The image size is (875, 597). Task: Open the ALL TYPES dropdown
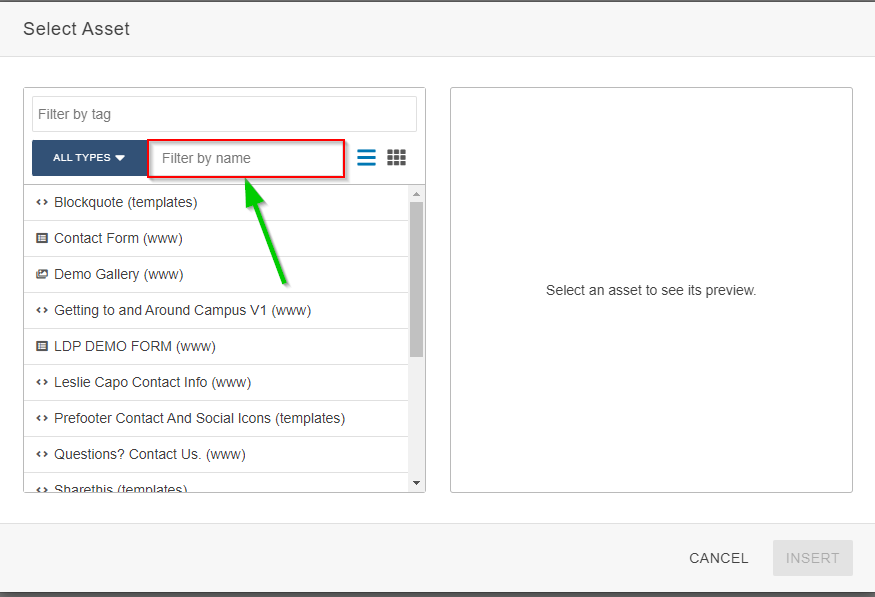click(x=89, y=158)
